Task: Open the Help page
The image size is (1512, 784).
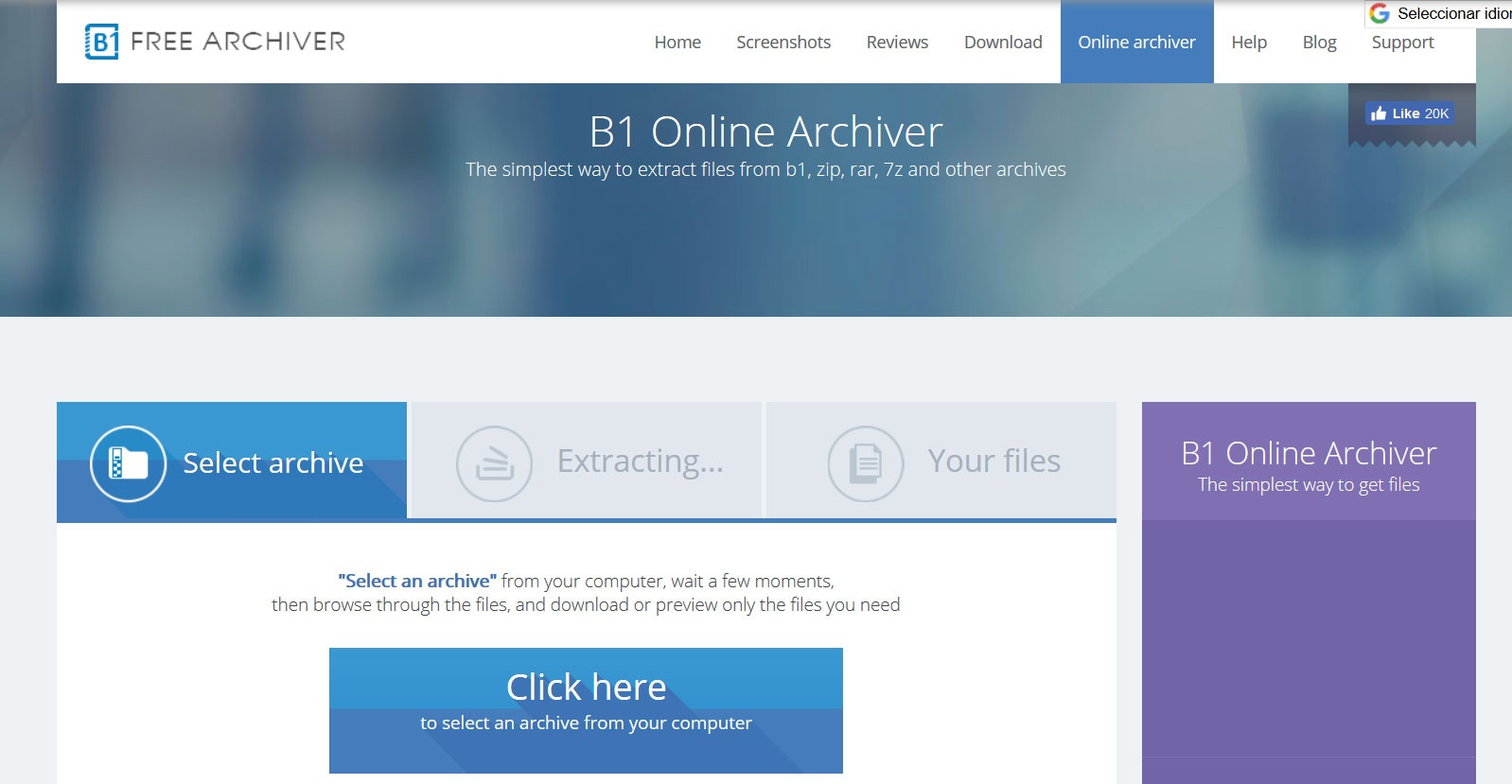Action: [x=1249, y=42]
